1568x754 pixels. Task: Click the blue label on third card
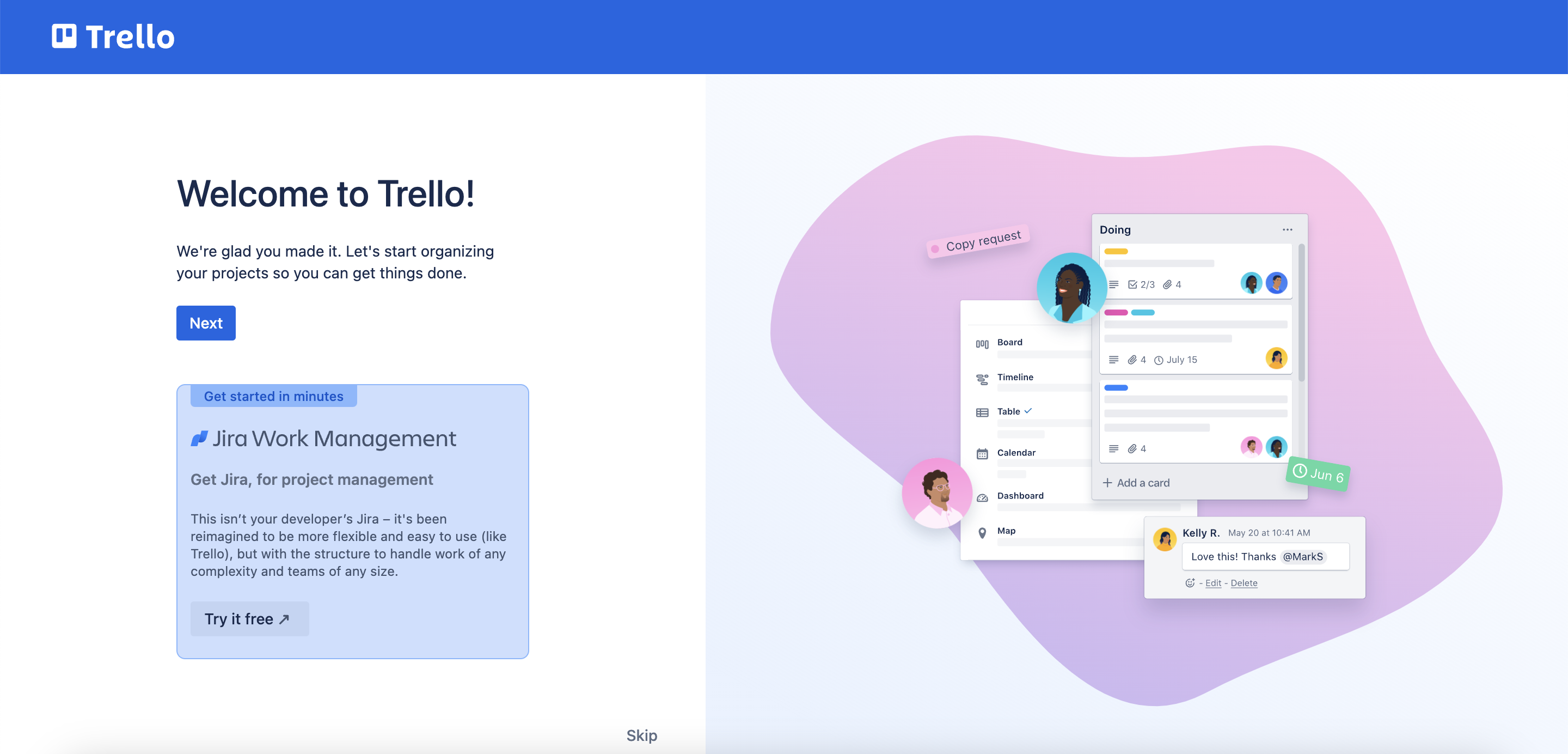click(x=1115, y=387)
